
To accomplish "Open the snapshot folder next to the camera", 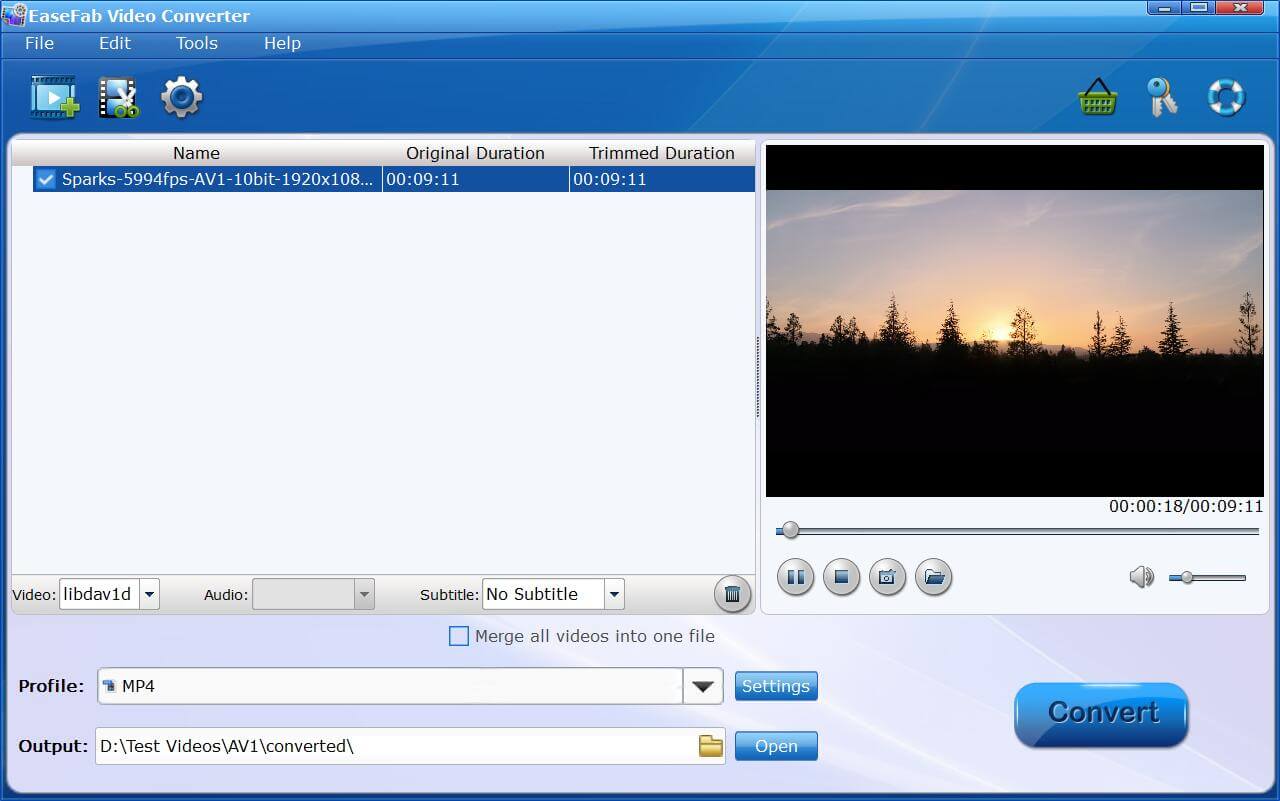I will [x=933, y=577].
